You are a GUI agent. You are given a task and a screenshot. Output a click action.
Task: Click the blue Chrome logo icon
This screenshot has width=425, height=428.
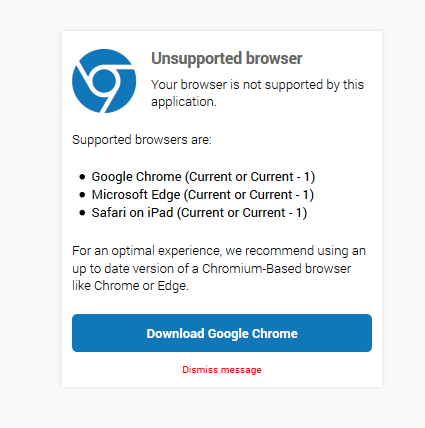[x=104, y=81]
